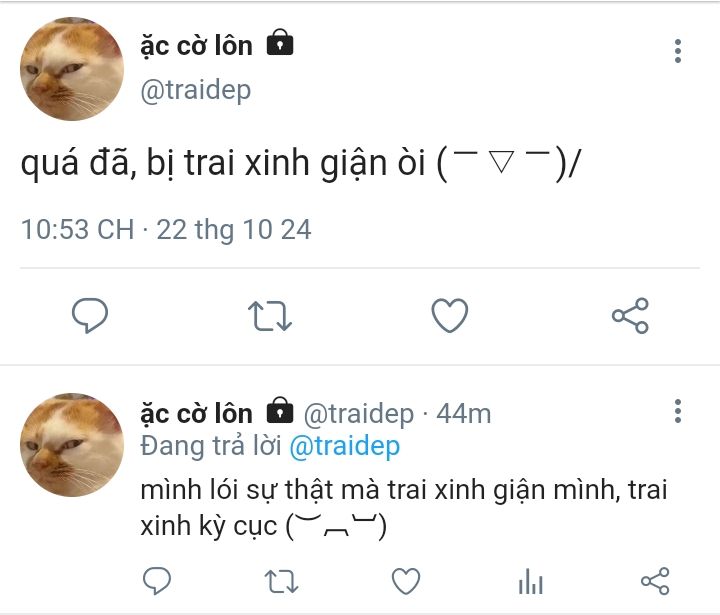Click the @traidep handle under main tweet name
720x615 pixels.
point(196,90)
